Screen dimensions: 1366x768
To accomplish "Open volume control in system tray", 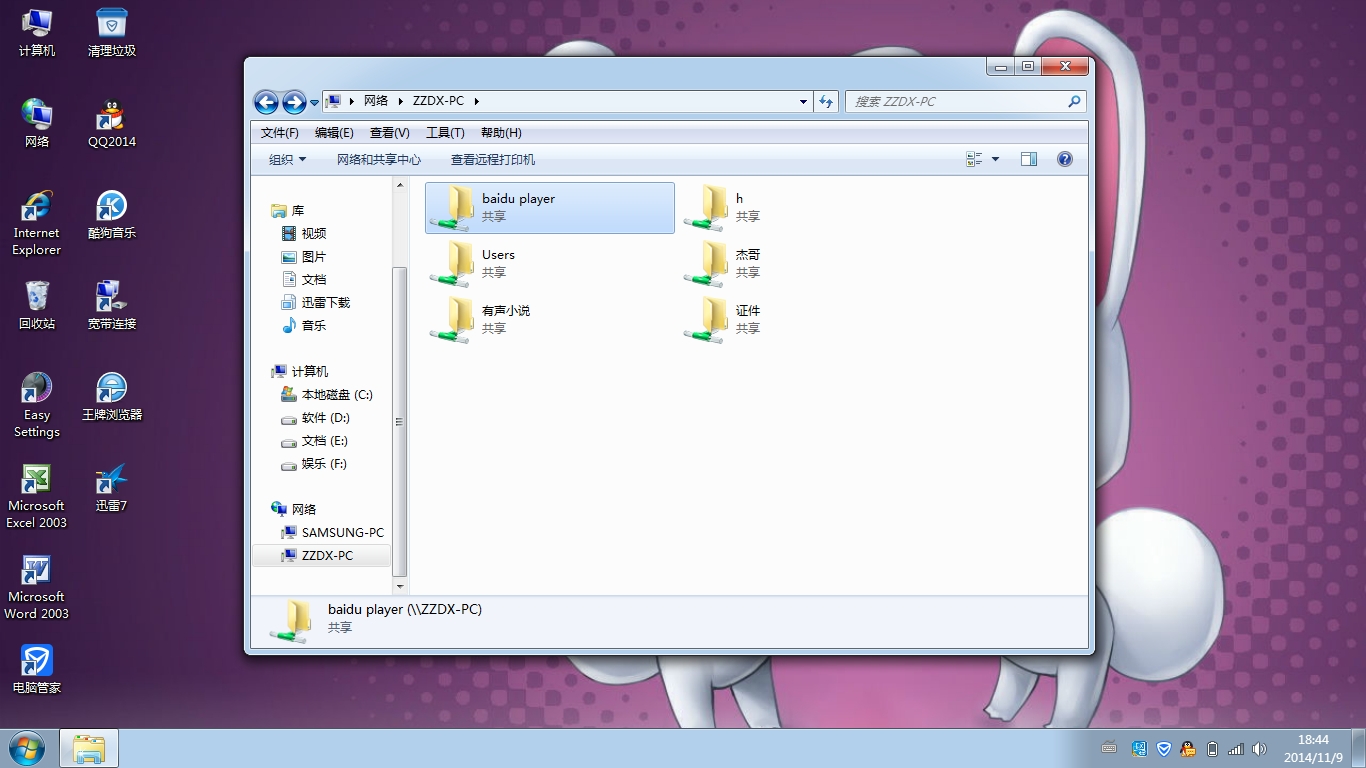I will click(x=1260, y=749).
